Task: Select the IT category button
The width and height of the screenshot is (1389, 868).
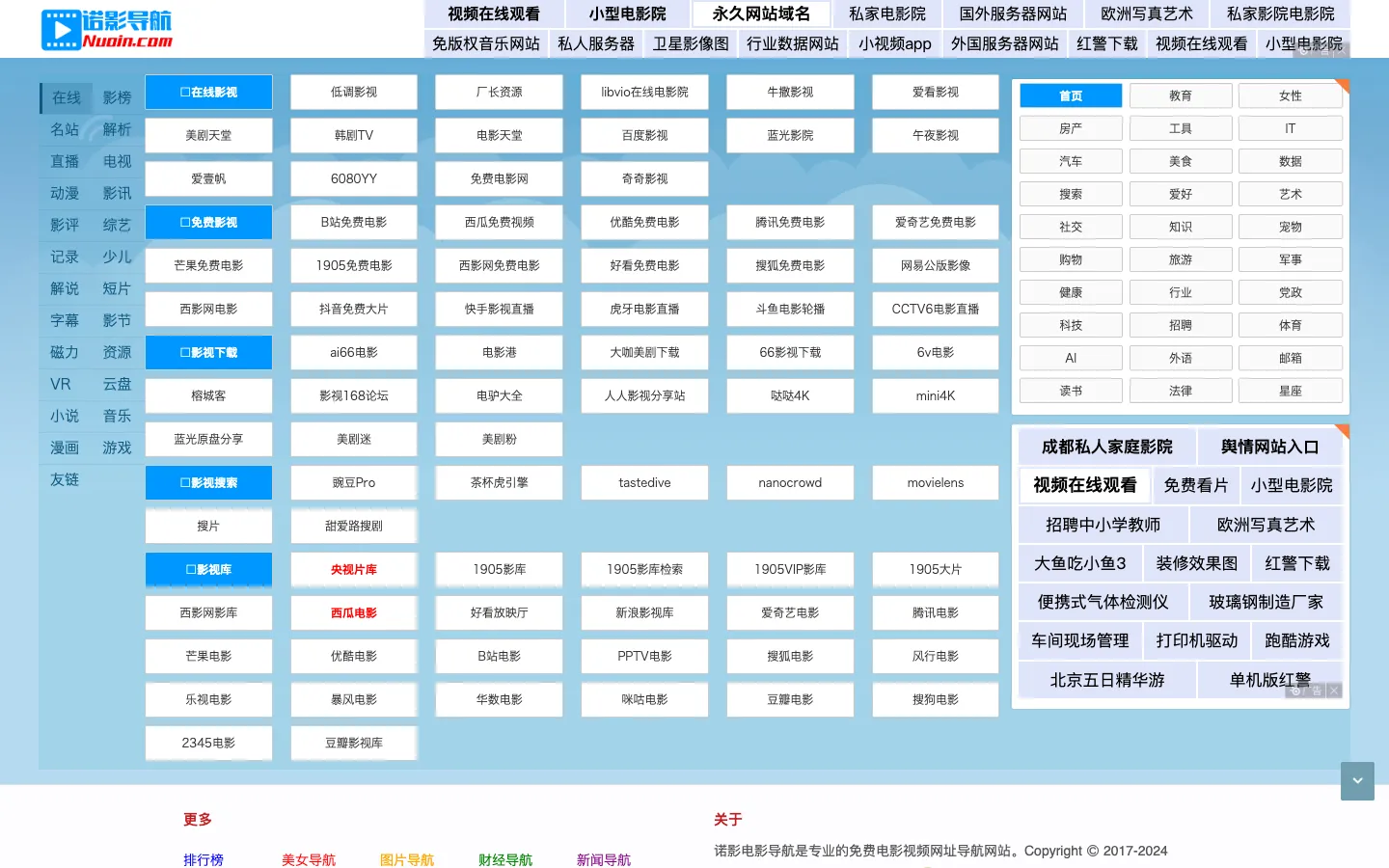Action: pos(1291,129)
